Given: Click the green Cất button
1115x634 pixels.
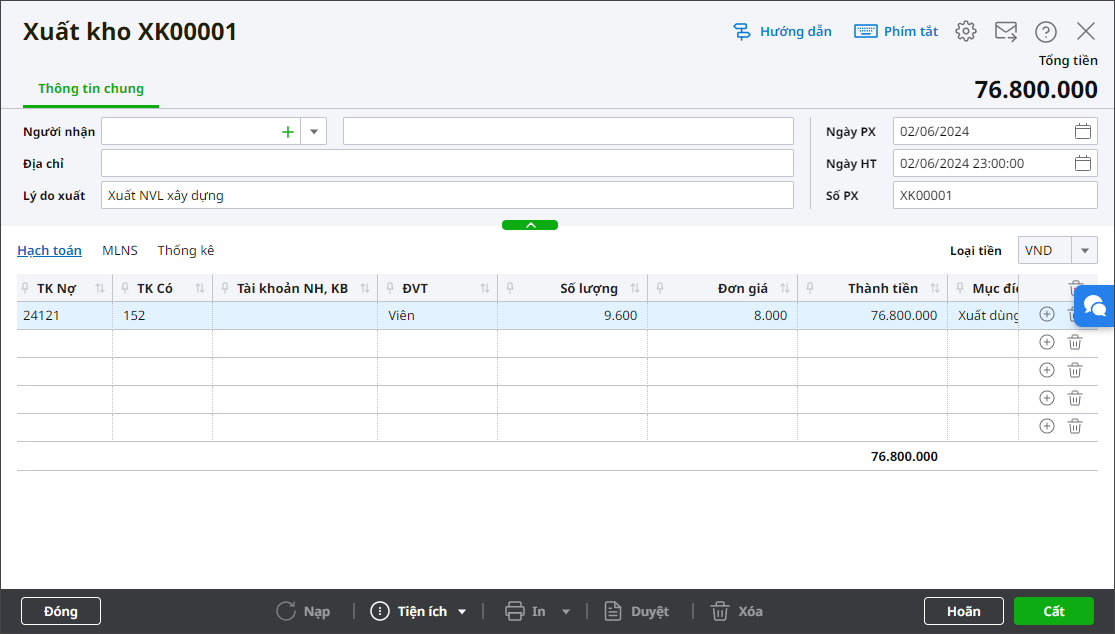Looking at the screenshot, I should [x=1053, y=611].
